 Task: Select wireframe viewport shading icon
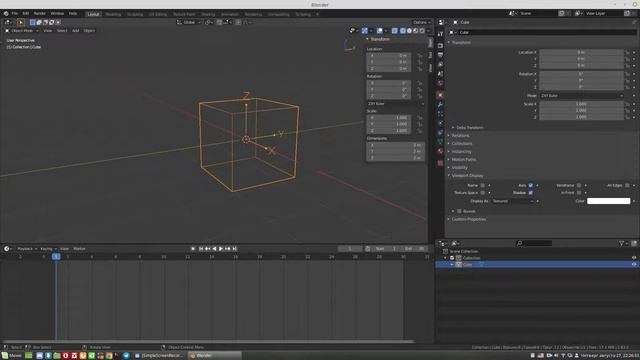point(403,31)
